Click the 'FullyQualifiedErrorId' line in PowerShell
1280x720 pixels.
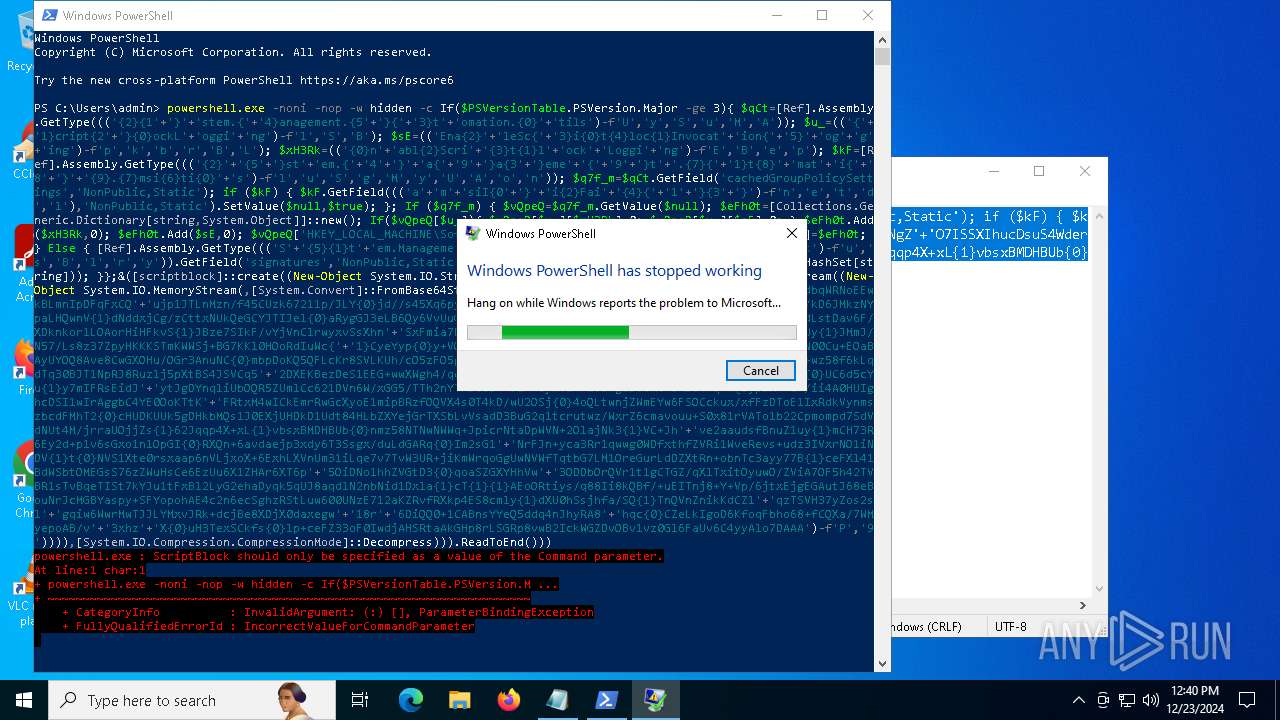[x=268, y=626]
